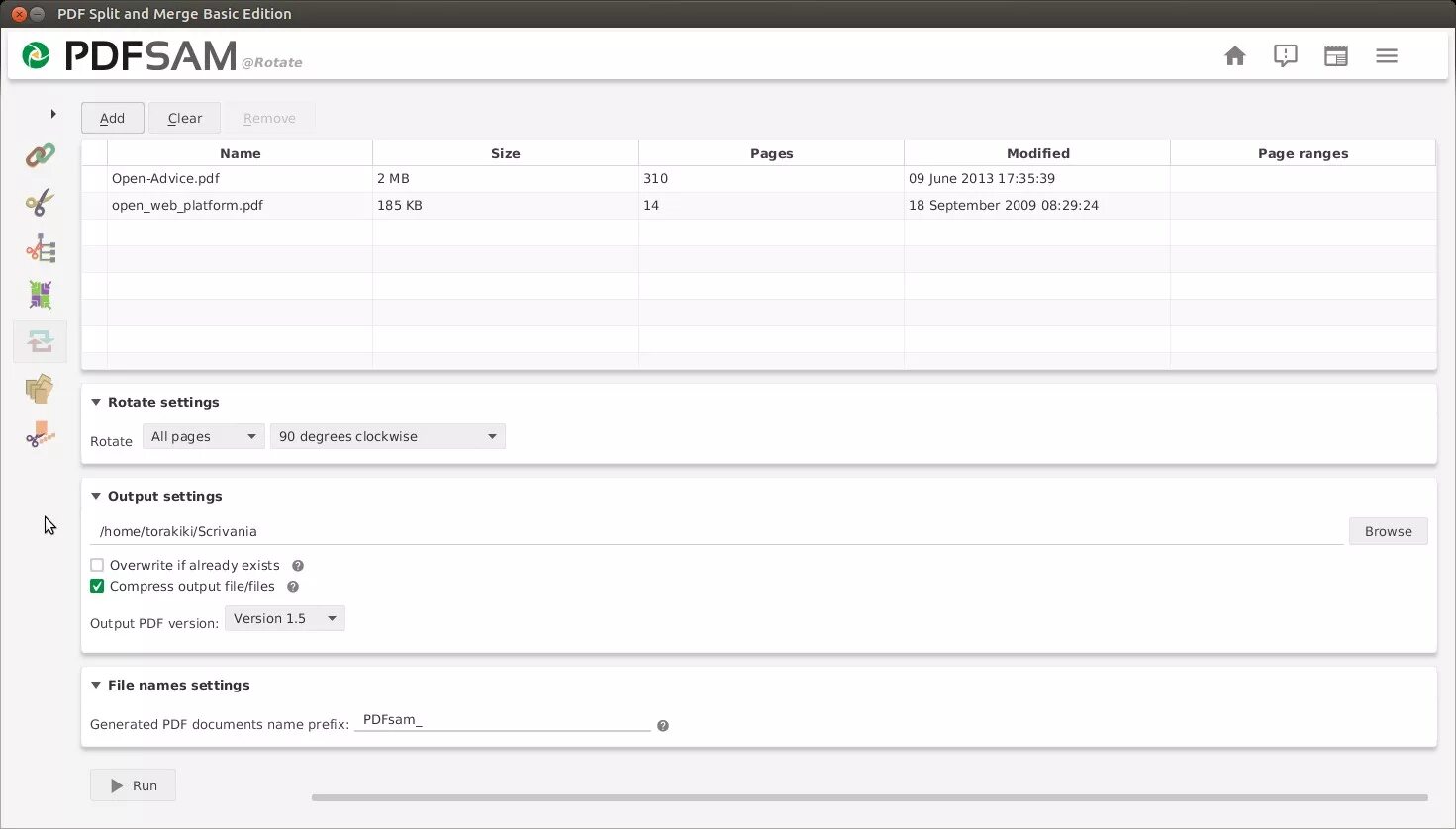
Task: Click the output path /home/torakiki/Scrivania field
Action: 718,531
